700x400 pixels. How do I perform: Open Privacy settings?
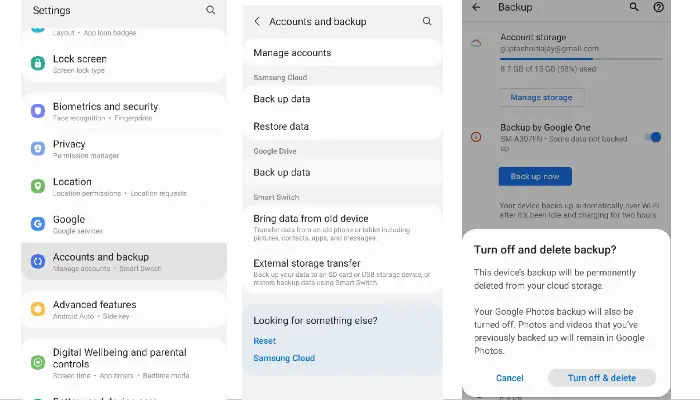[124, 149]
